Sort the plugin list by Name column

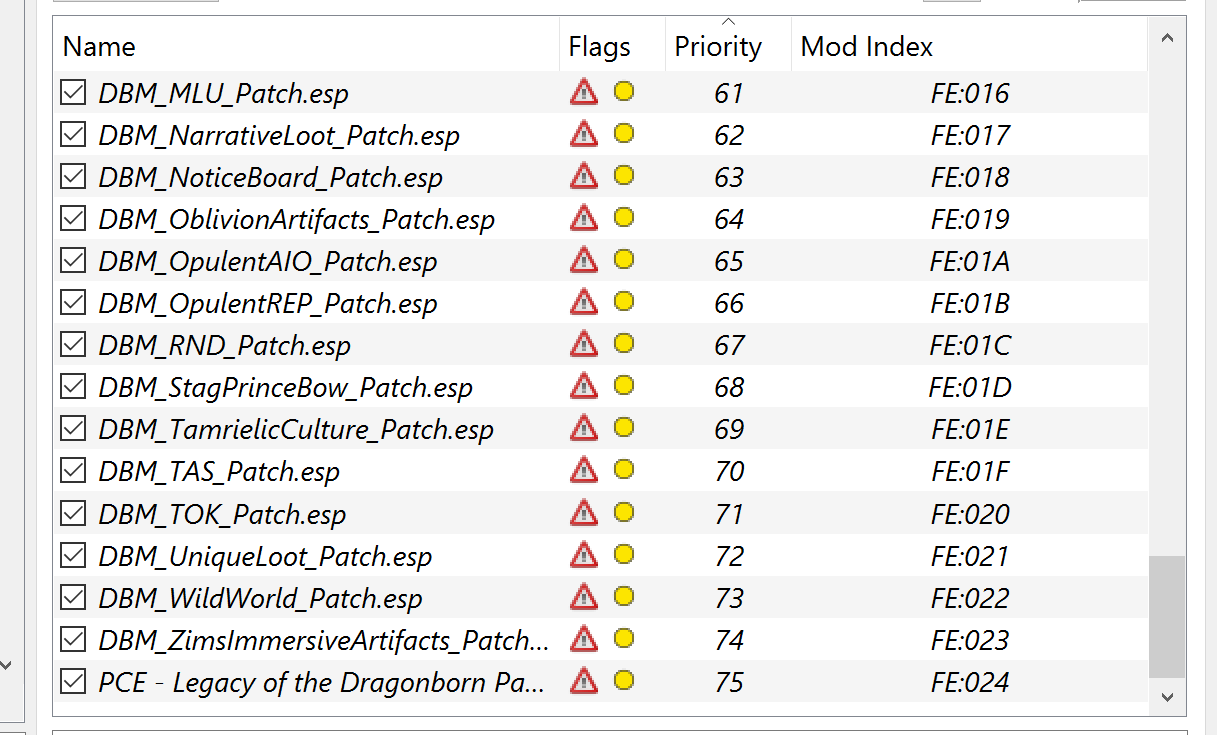click(x=100, y=47)
